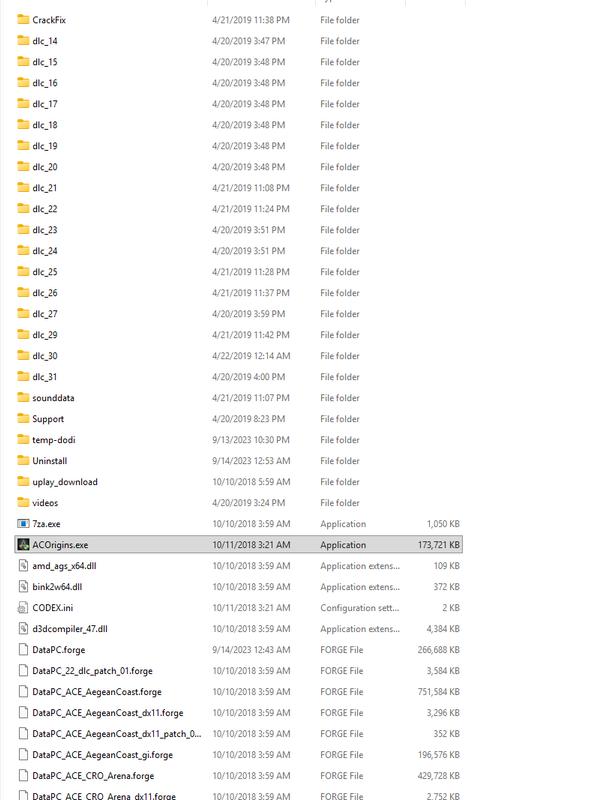Screen dimensions: 592x800
Task: Select the DataPC.forge file name
Action: tap(59, 650)
